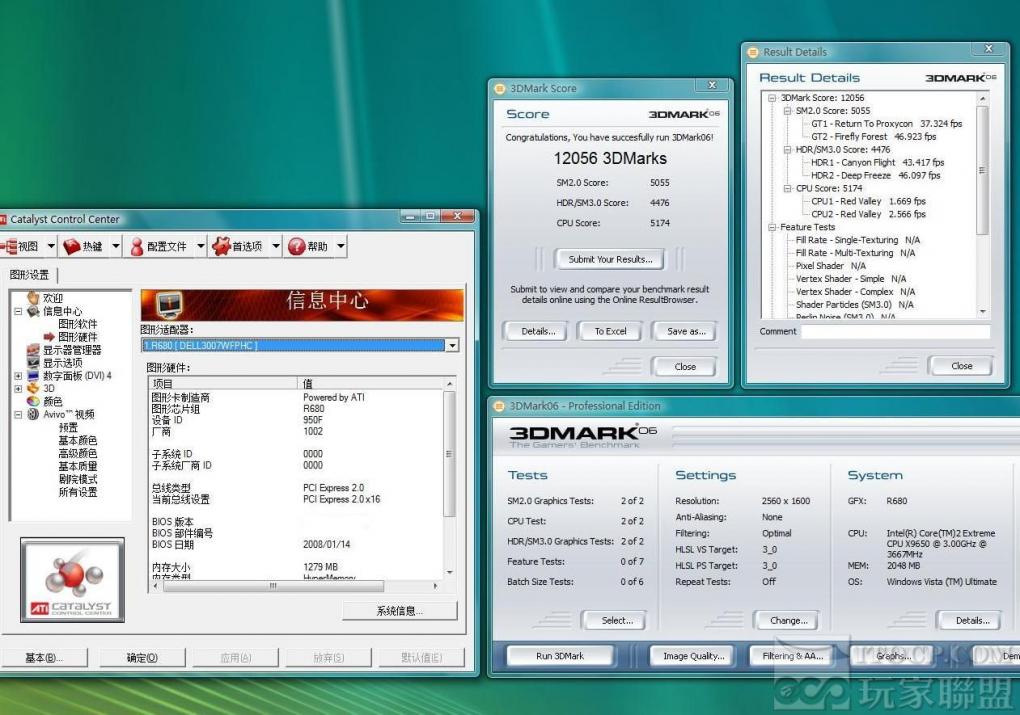The height and width of the screenshot is (715, 1020).
Task: Open dropdown arrow next to 配置文件
Action: click(x=200, y=246)
